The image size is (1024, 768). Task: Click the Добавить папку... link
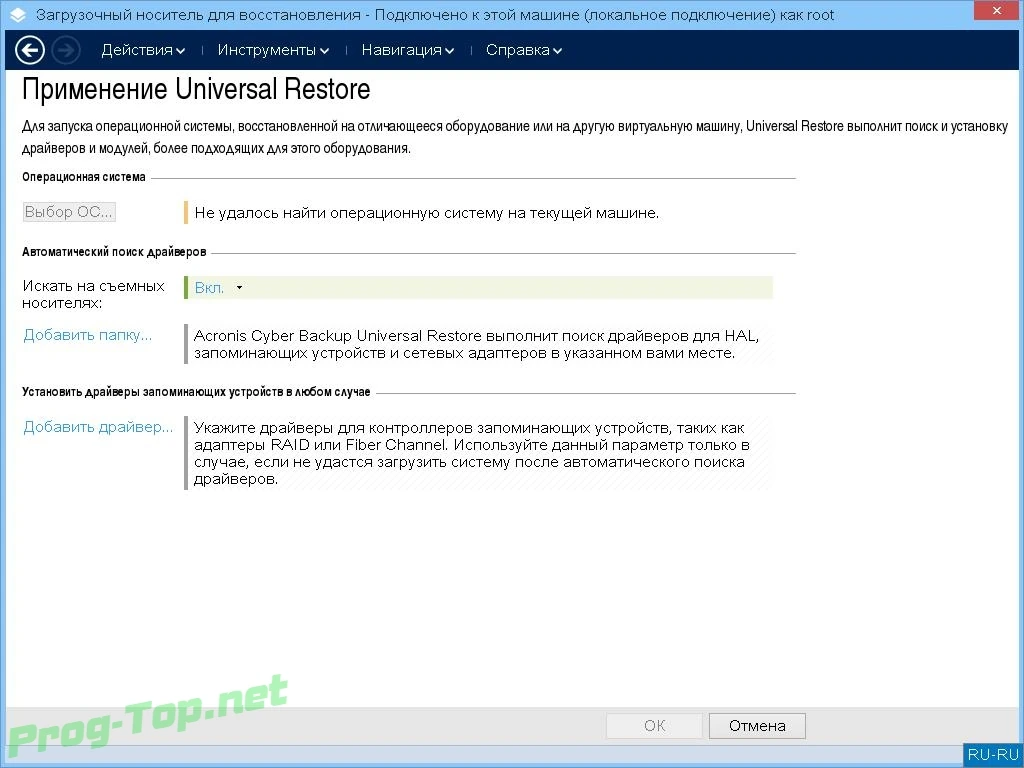pos(88,335)
